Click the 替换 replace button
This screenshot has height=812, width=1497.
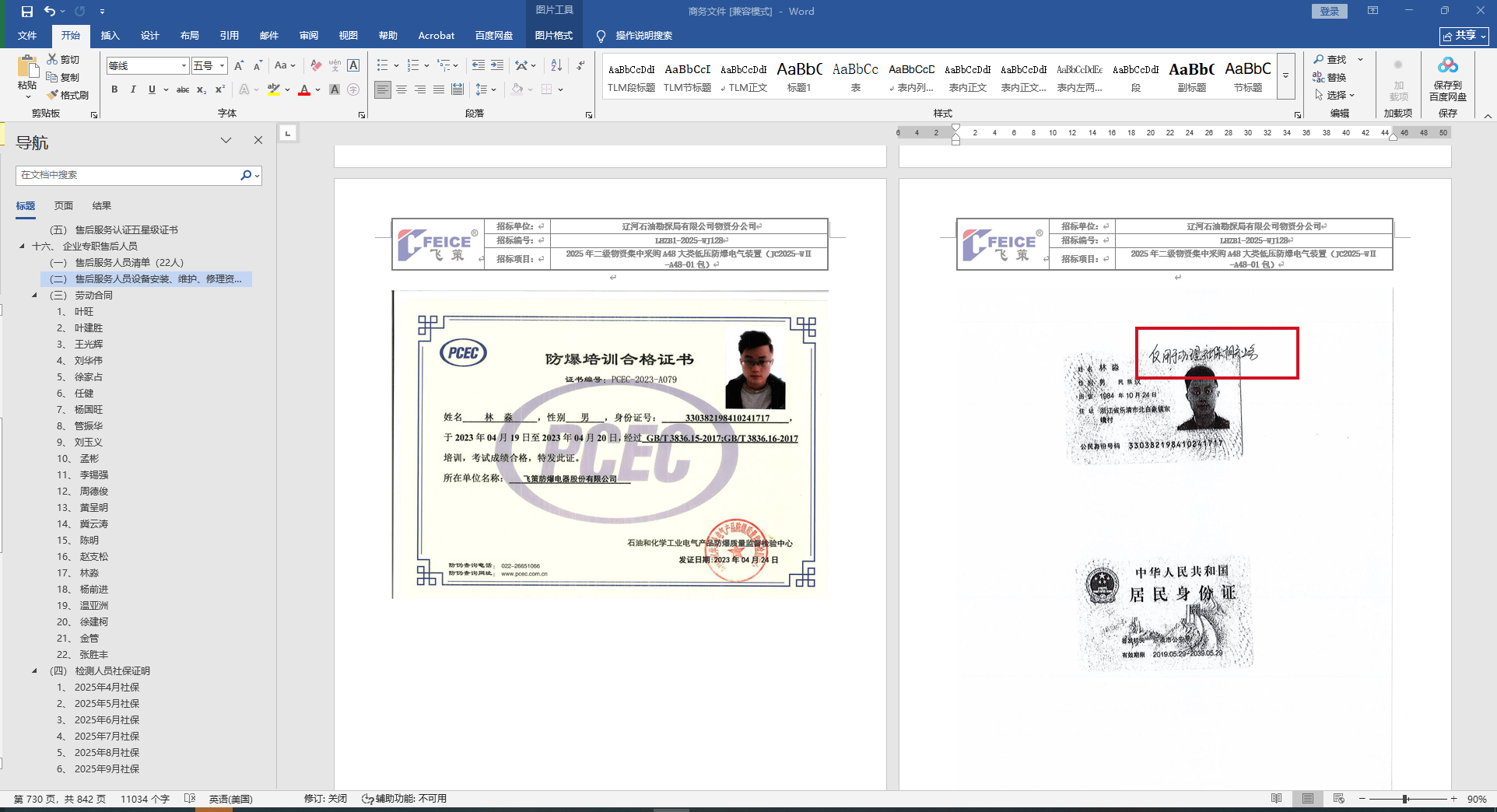(x=1330, y=77)
